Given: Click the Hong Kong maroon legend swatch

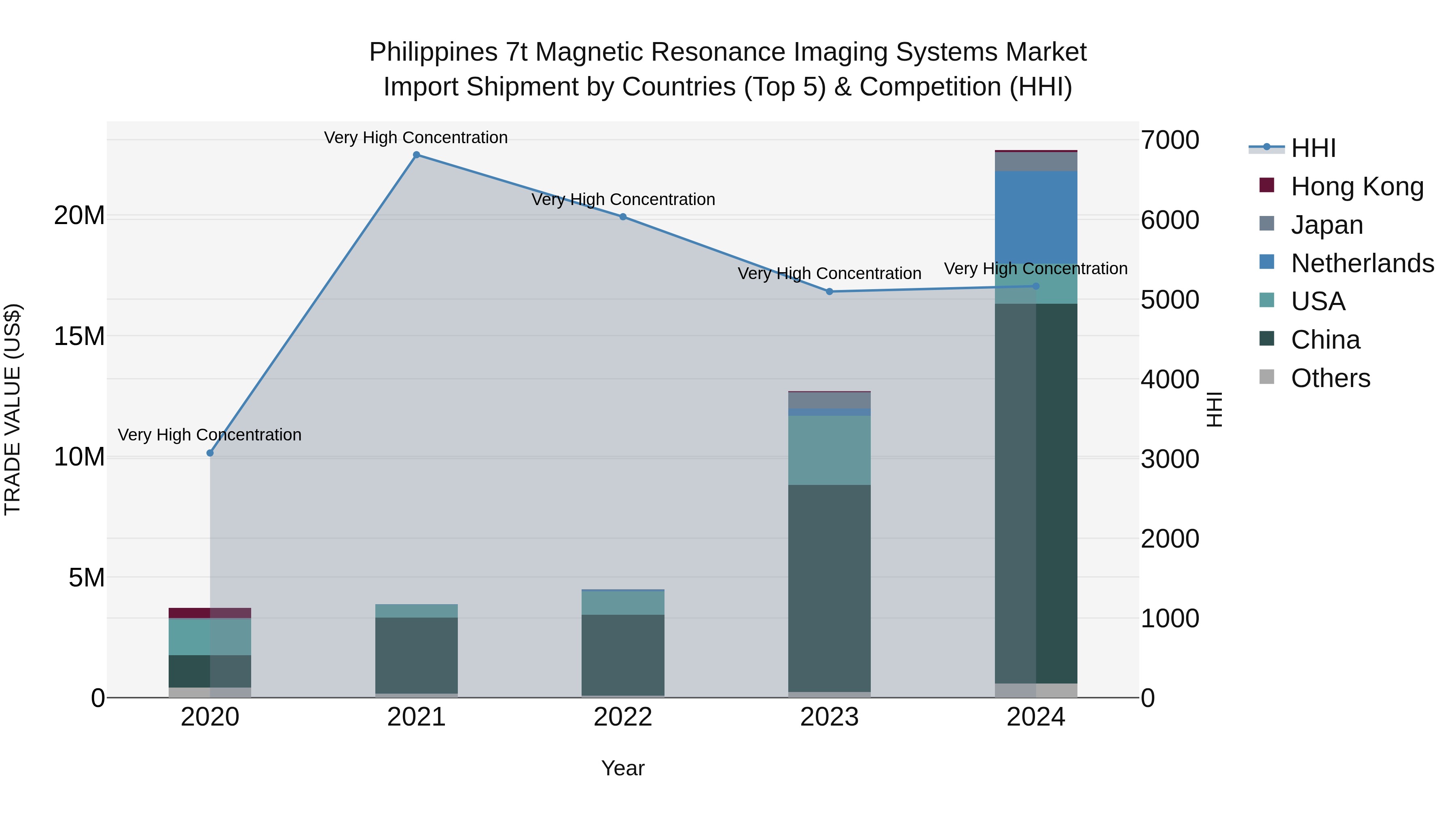Looking at the screenshot, I should [1267, 185].
